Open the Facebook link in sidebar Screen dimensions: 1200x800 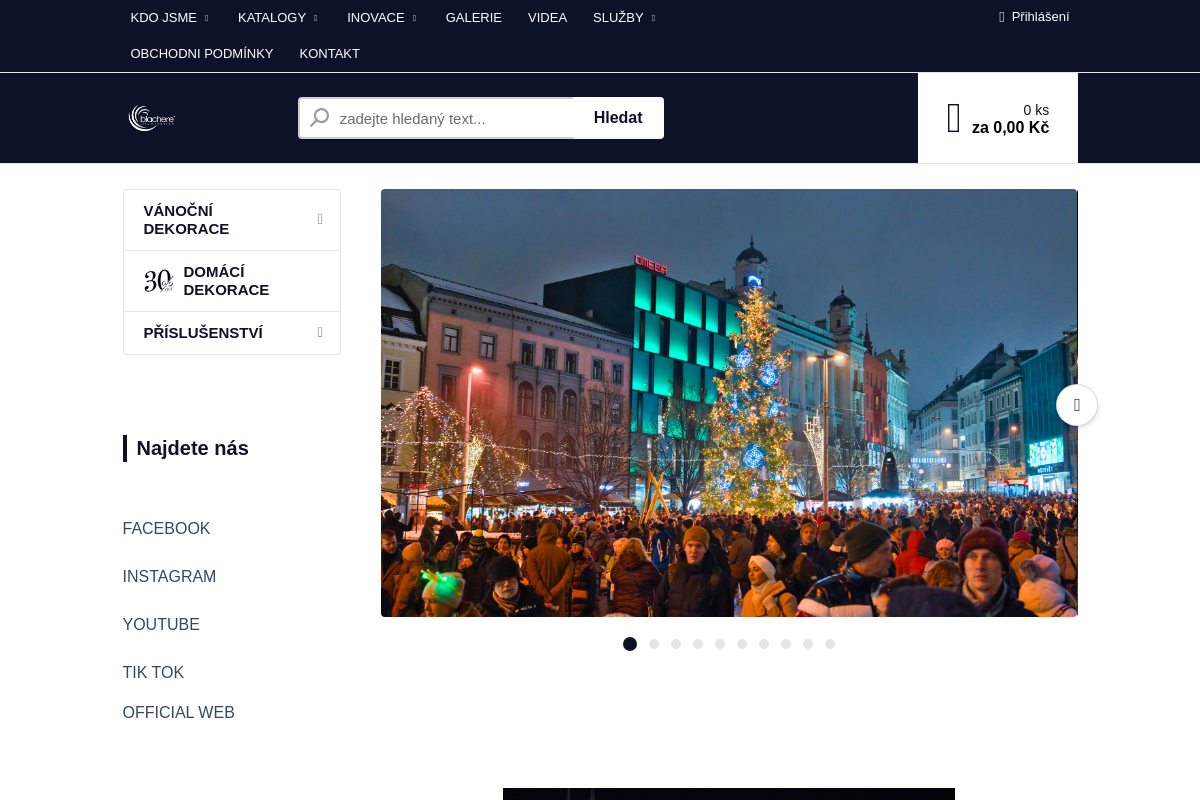[166, 528]
